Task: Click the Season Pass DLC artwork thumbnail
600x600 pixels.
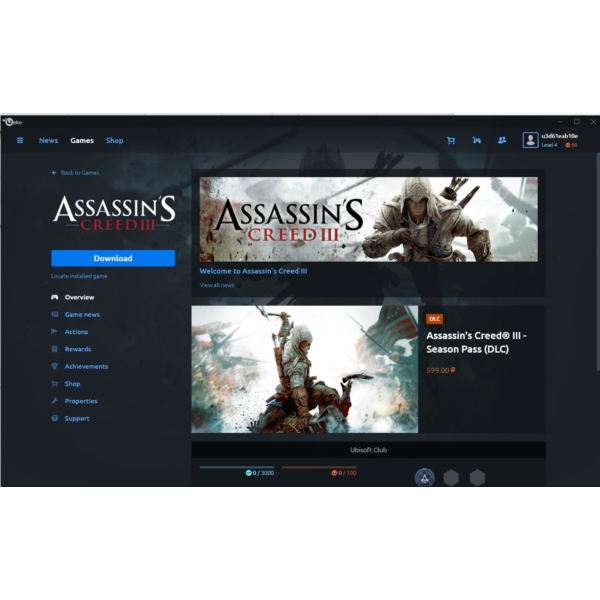Action: (x=305, y=369)
